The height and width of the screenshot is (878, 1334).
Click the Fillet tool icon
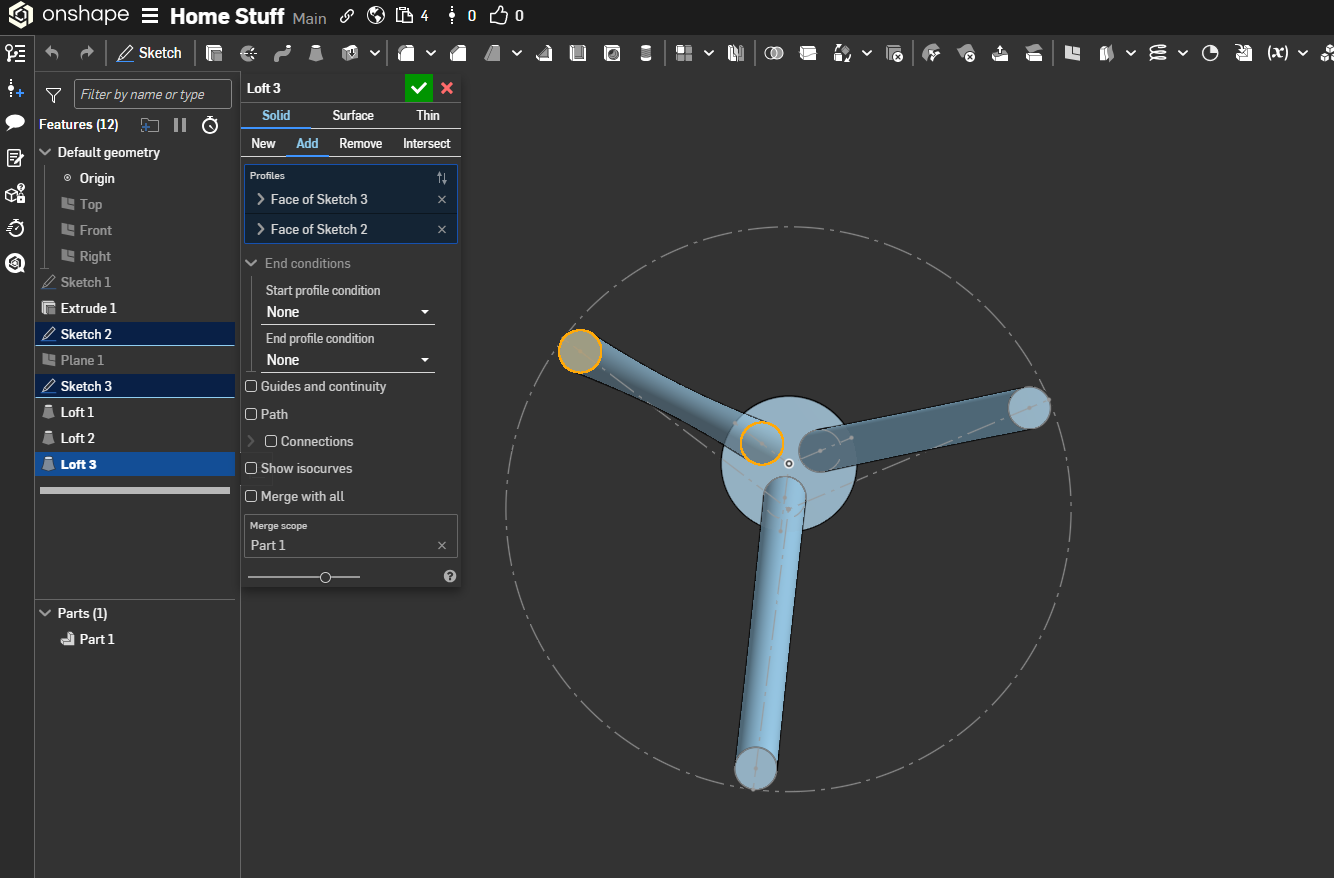(x=406, y=53)
